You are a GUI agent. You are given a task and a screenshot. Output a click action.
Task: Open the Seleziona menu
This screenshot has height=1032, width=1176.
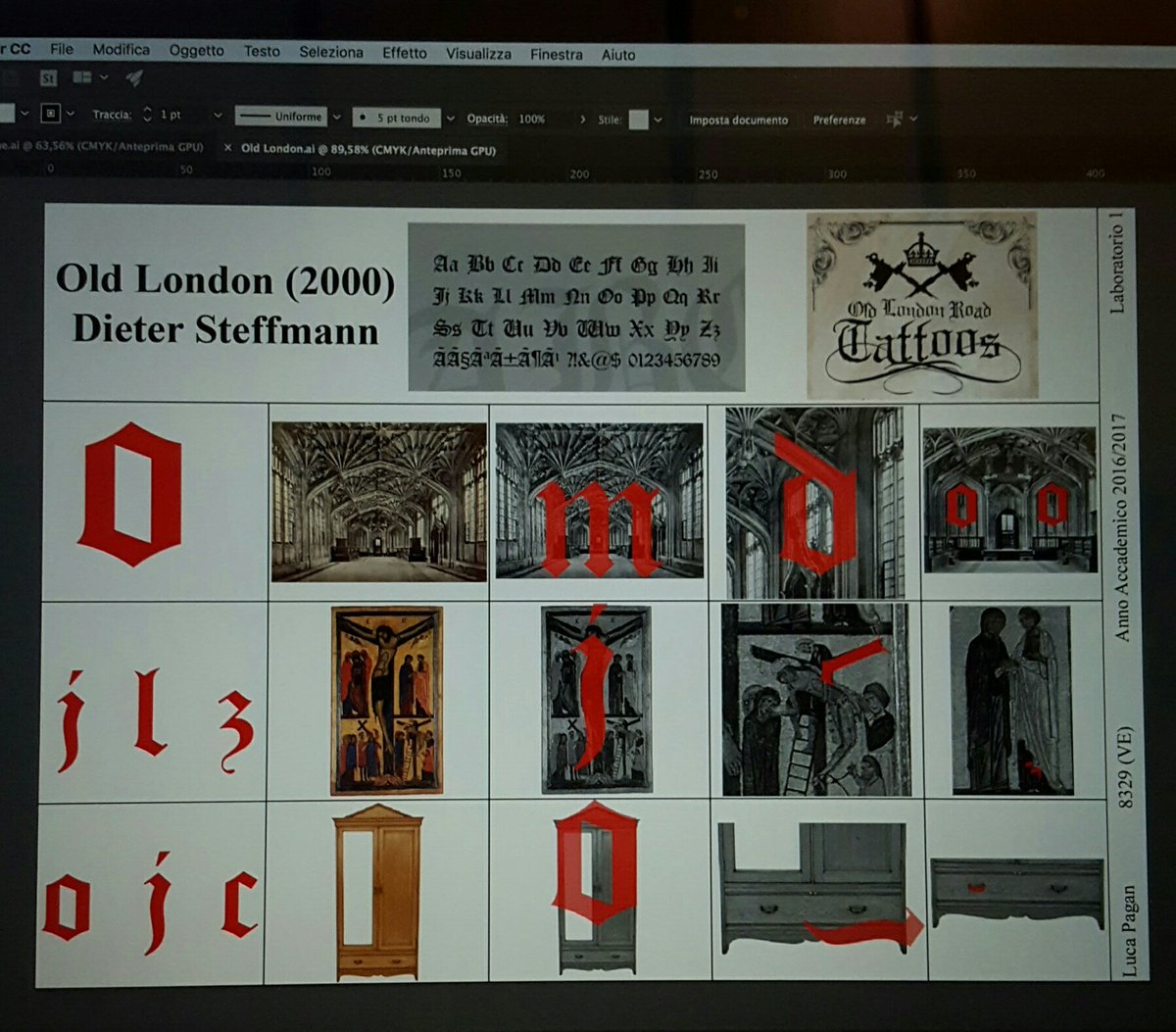[331, 53]
